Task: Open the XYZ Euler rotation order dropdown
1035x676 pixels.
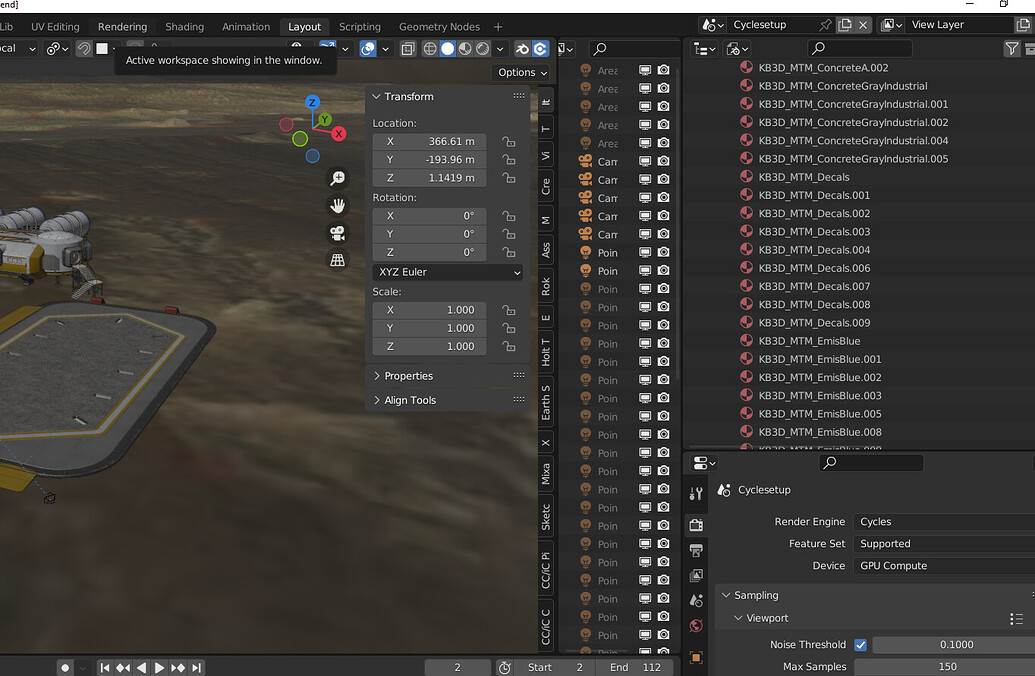Action: coord(447,272)
